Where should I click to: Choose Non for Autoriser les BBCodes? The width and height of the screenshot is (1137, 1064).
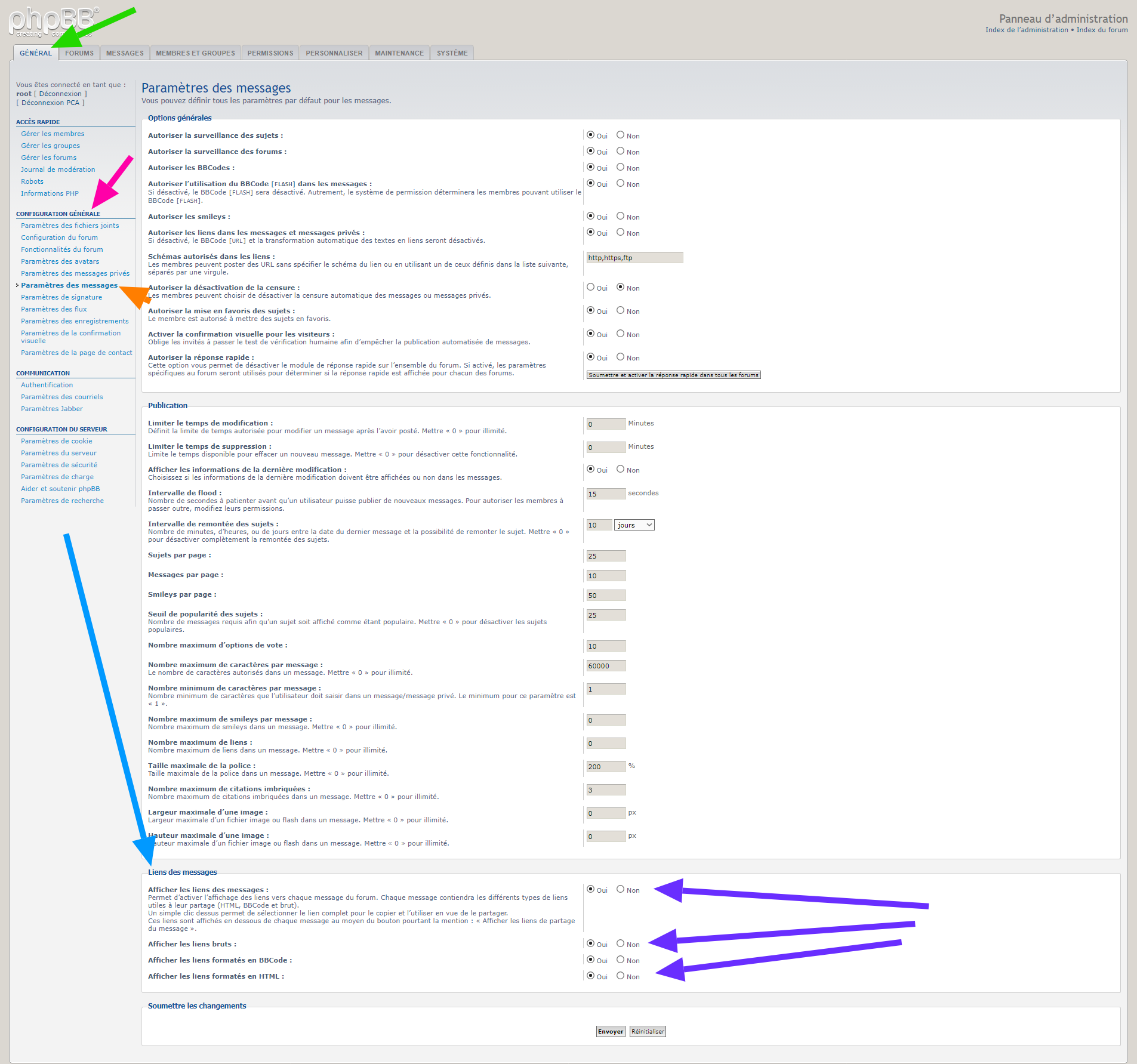(x=621, y=168)
